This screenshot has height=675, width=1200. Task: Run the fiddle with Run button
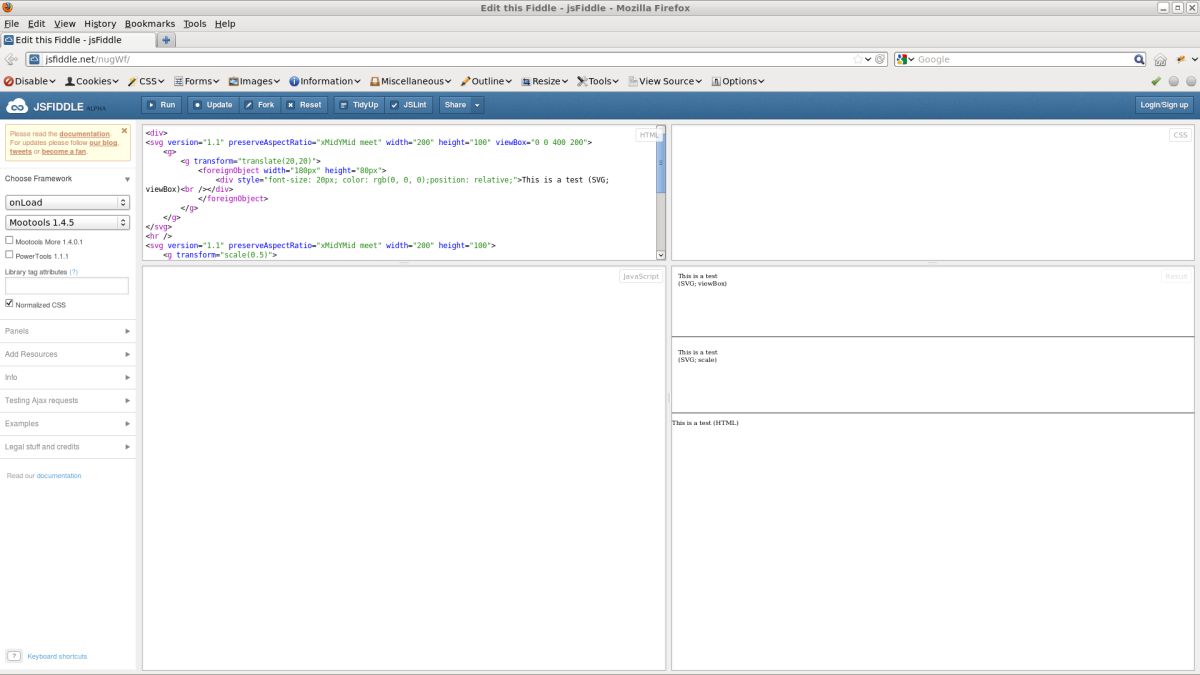[x=161, y=105]
